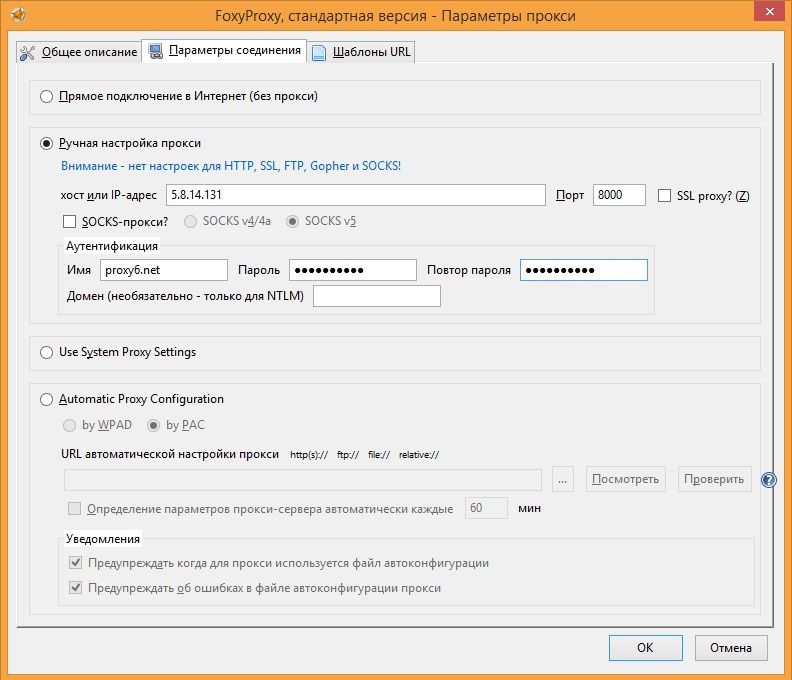Select Прямое подключение в Интернет radio button
Image resolution: width=792 pixels, height=680 pixels.
tap(46, 97)
